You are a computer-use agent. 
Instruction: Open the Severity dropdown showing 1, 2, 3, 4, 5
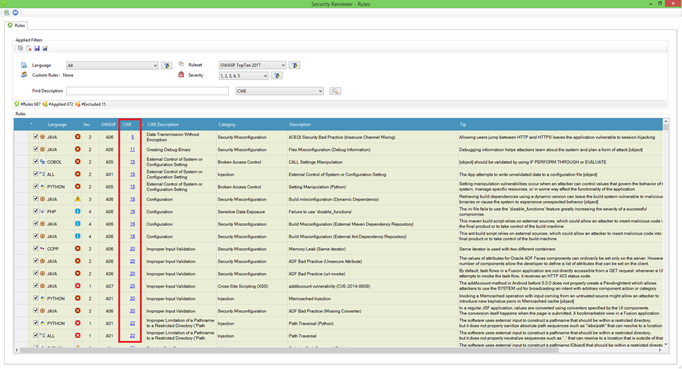(244, 76)
